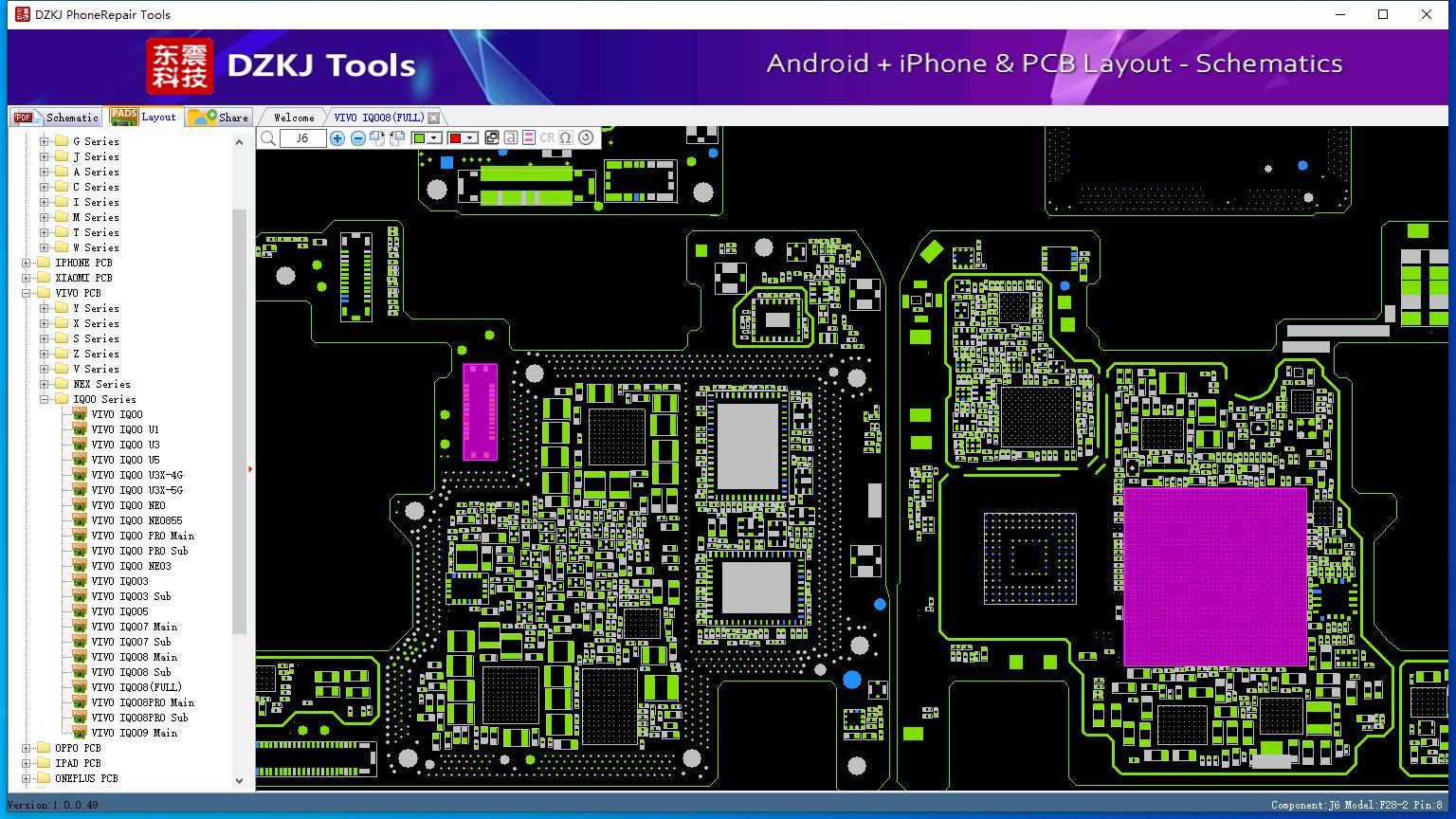Click the folder icon beside XIAOMI PCB

coord(44,278)
